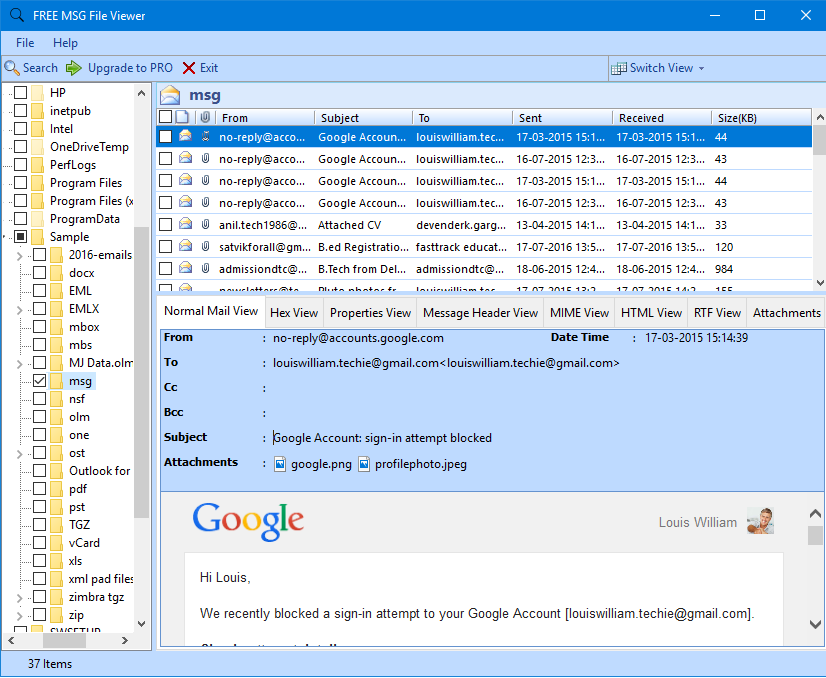This screenshot has height=678, width=826.
Task: Click the profilephoto.jpeg attachment image icon
Action: click(363, 464)
